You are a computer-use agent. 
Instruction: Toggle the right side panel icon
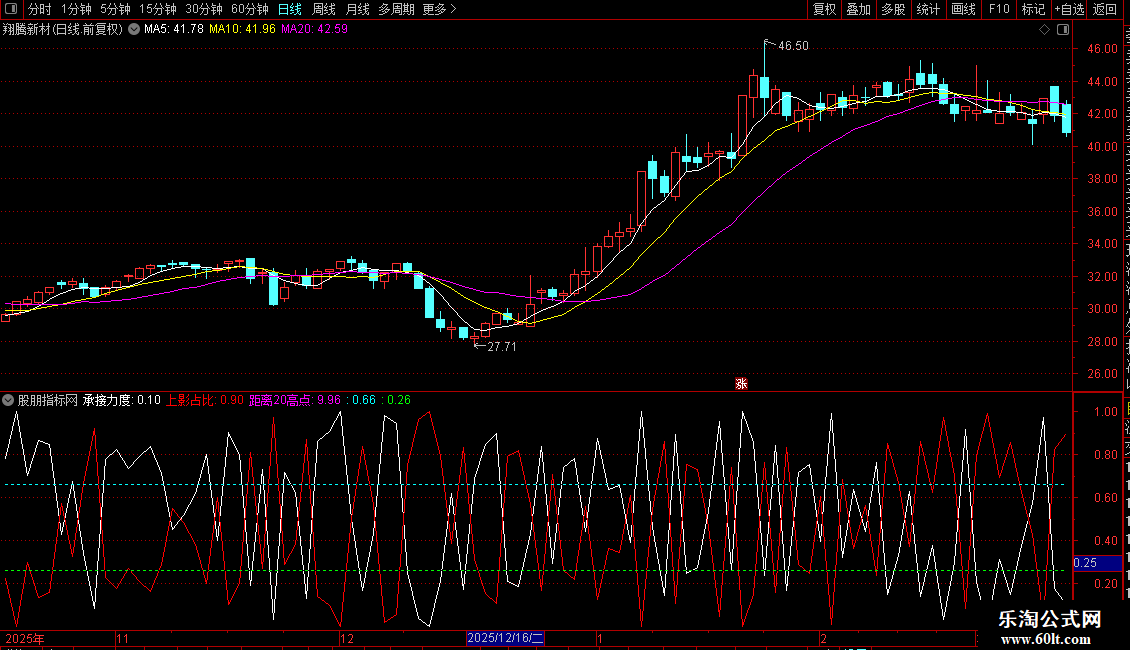[x=1063, y=30]
